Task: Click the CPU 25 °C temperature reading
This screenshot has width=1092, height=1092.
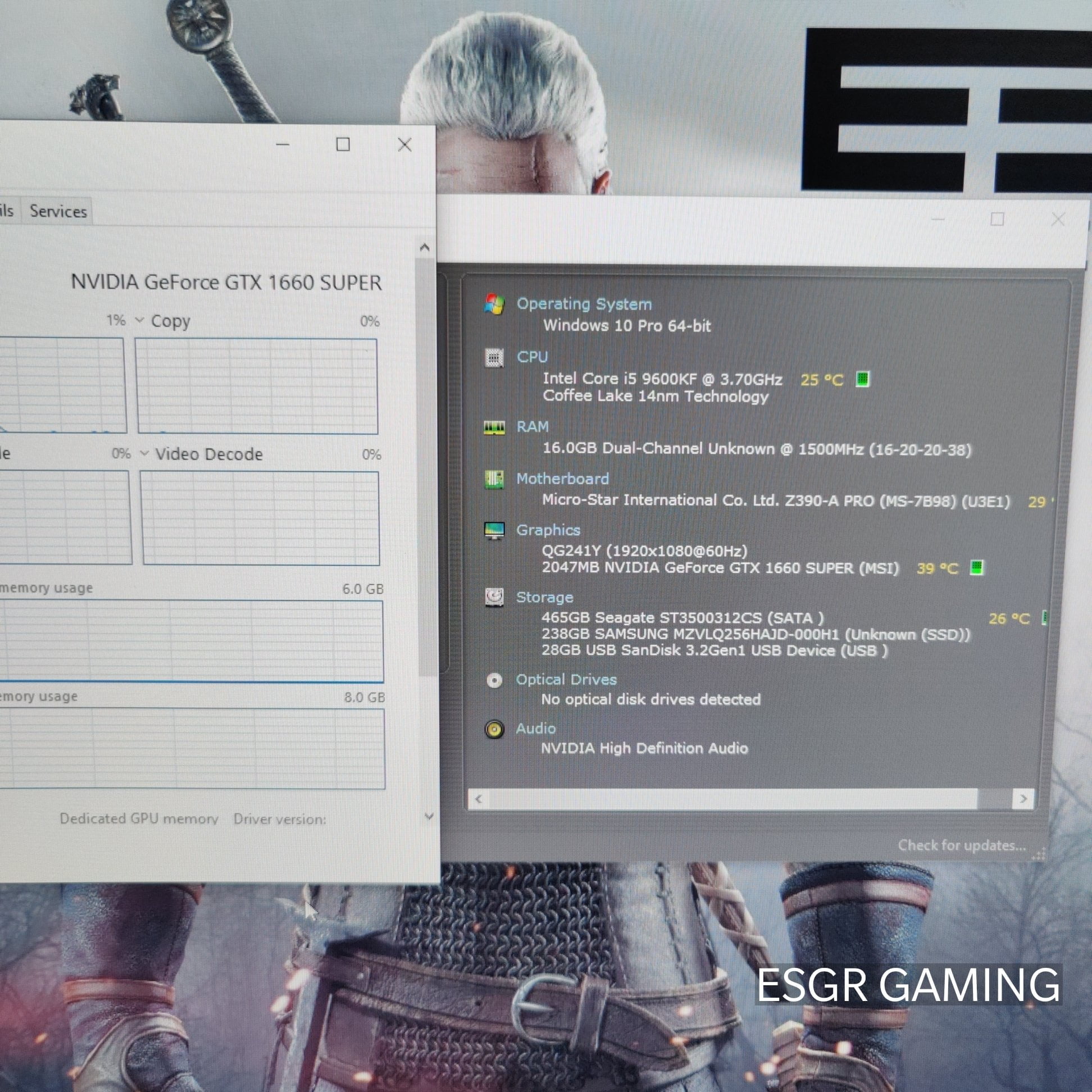Action: [x=822, y=380]
